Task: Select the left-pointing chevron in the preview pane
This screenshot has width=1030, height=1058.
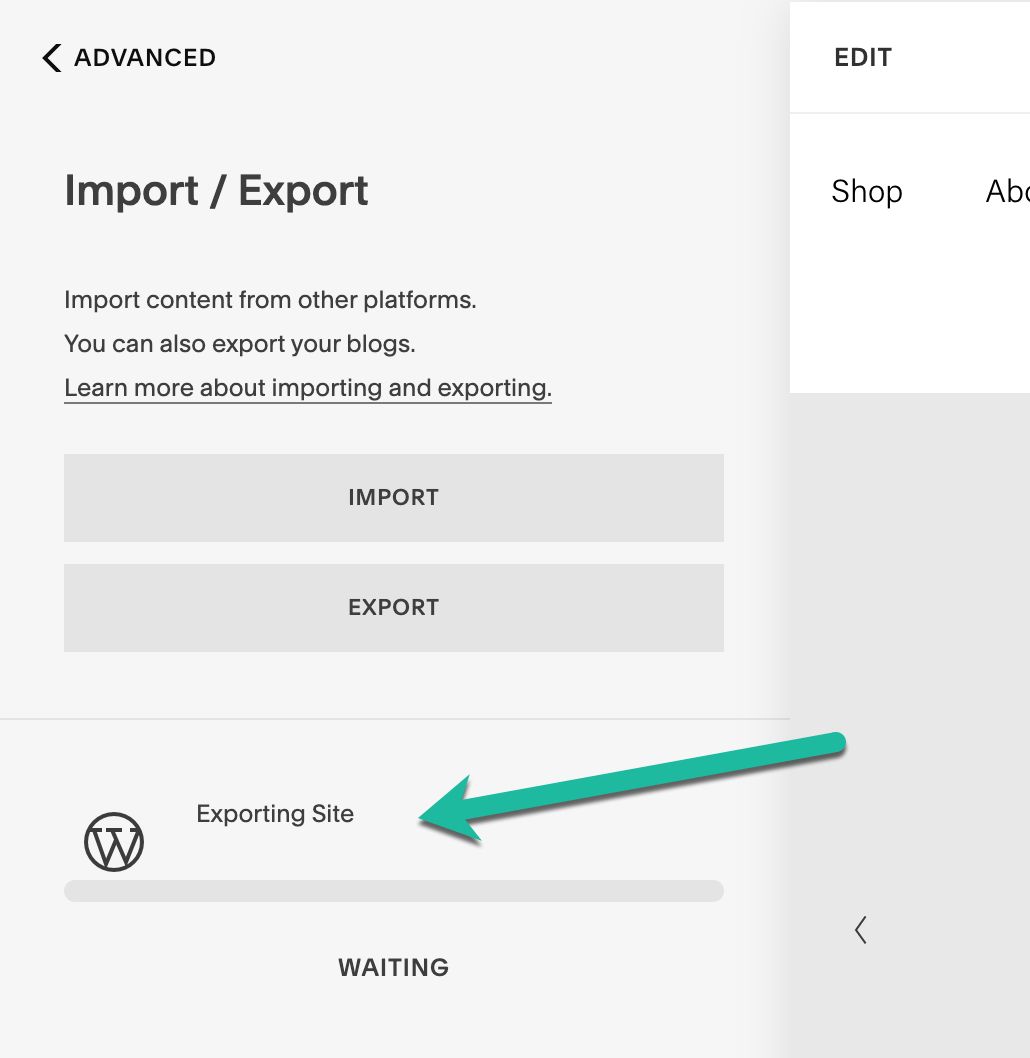Action: click(861, 930)
